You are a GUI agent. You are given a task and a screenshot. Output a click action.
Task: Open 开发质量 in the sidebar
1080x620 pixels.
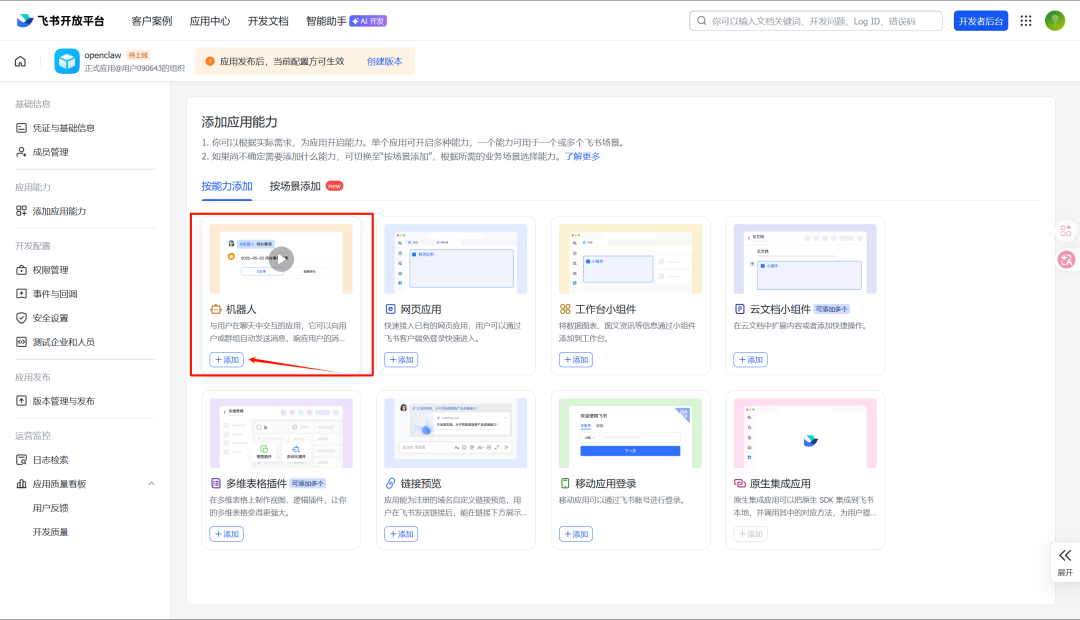(x=50, y=532)
